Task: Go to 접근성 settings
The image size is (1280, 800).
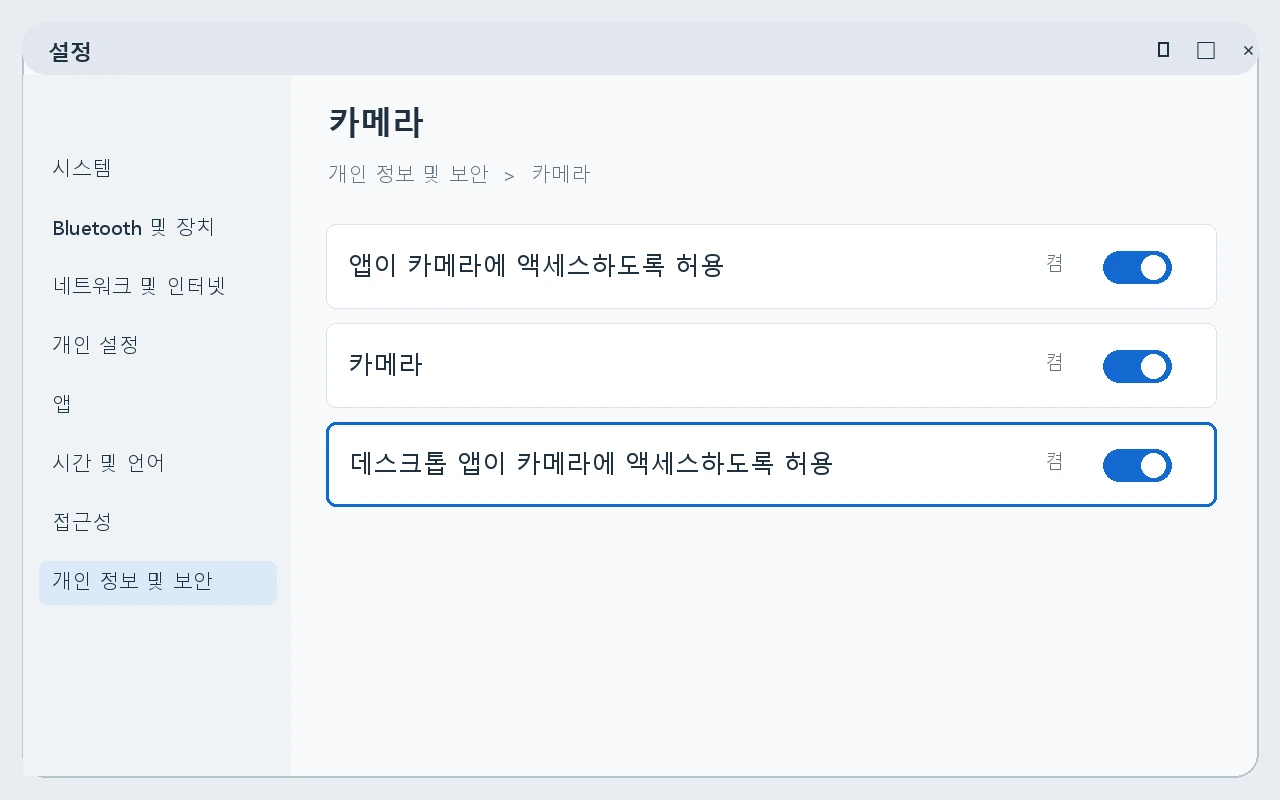Action: (x=158, y=522)
